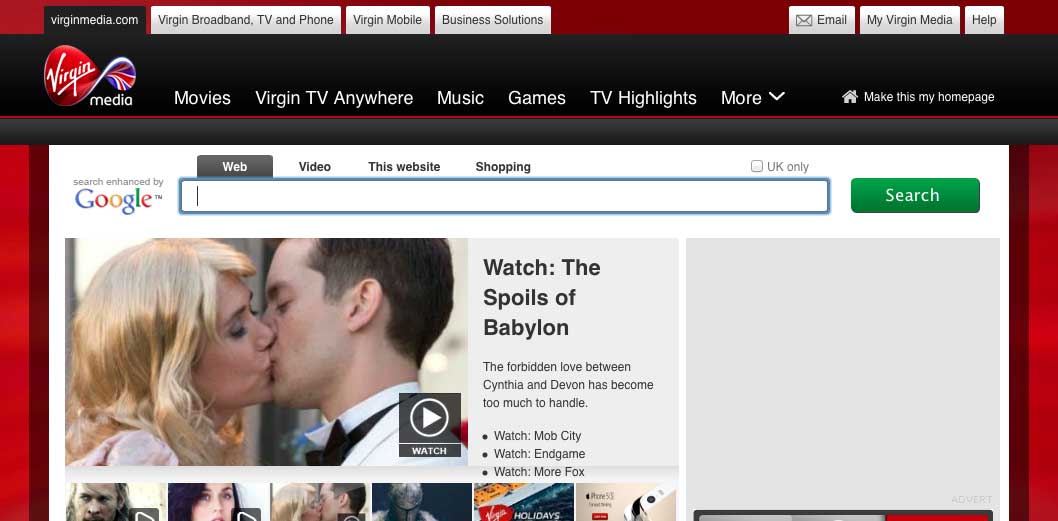Click the Google logo beside the search box

pyautogui.click(x=118, y=200)
